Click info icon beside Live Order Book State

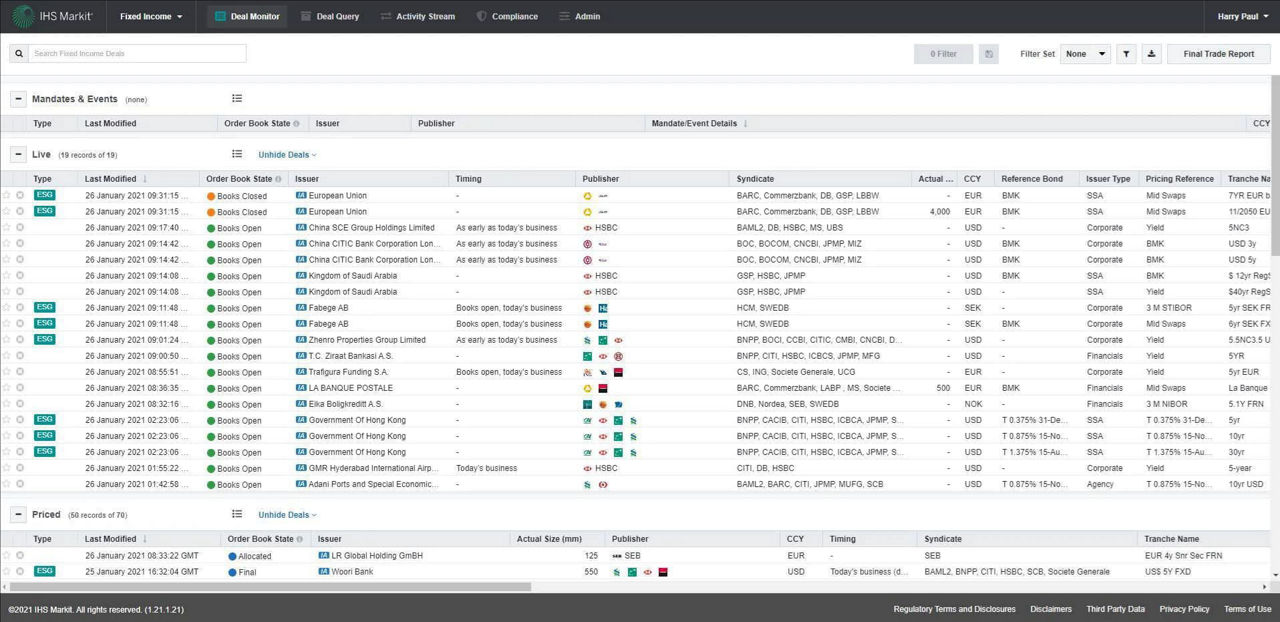(278, 179)
